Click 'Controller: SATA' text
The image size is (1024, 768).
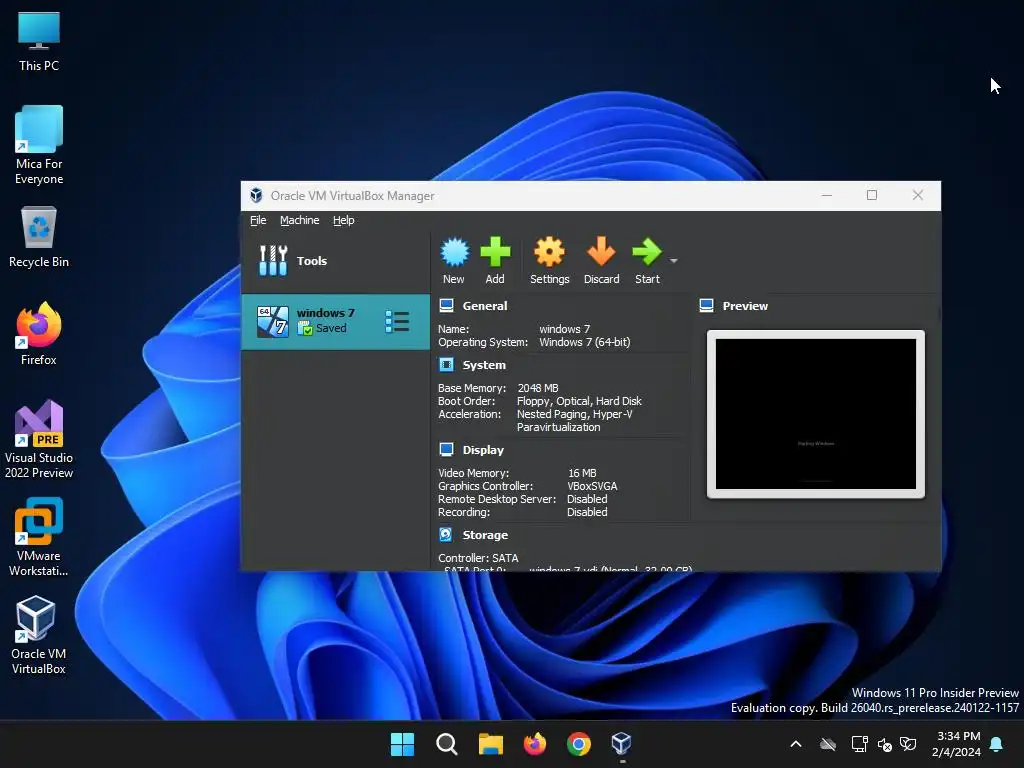478,558
